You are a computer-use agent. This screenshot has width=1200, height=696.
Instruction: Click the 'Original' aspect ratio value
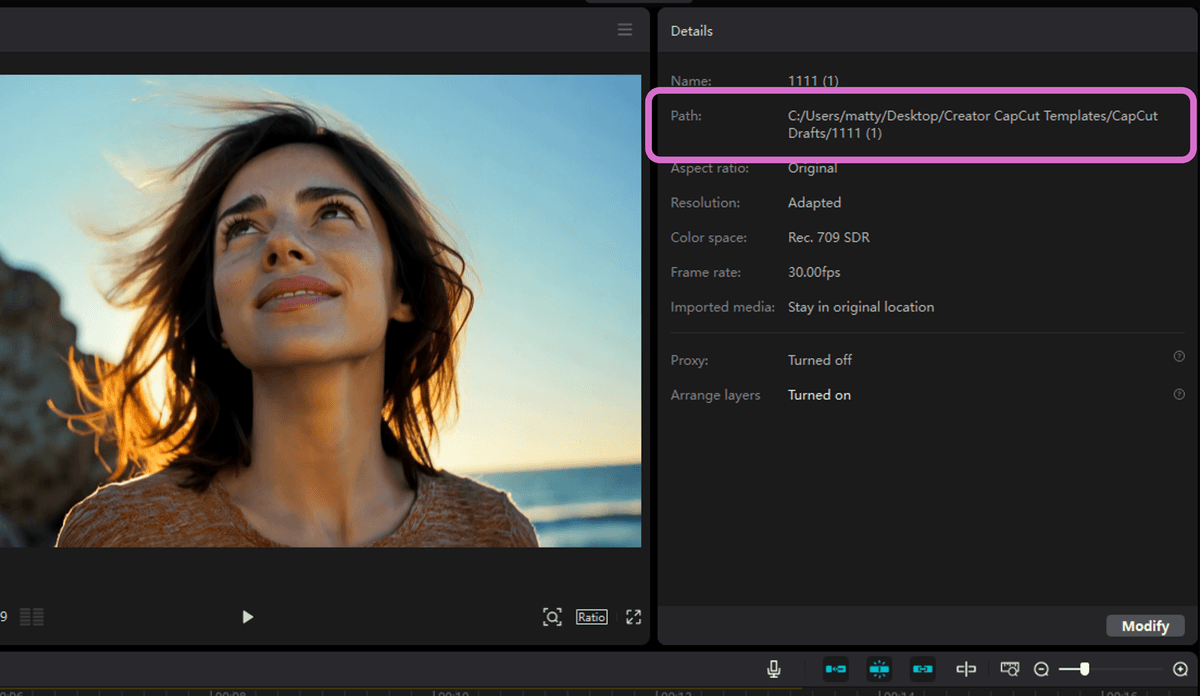point(813,168)
